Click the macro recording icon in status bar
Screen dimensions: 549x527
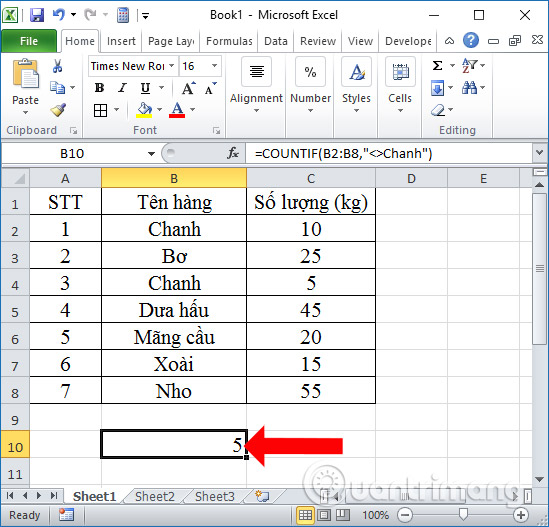66,515
